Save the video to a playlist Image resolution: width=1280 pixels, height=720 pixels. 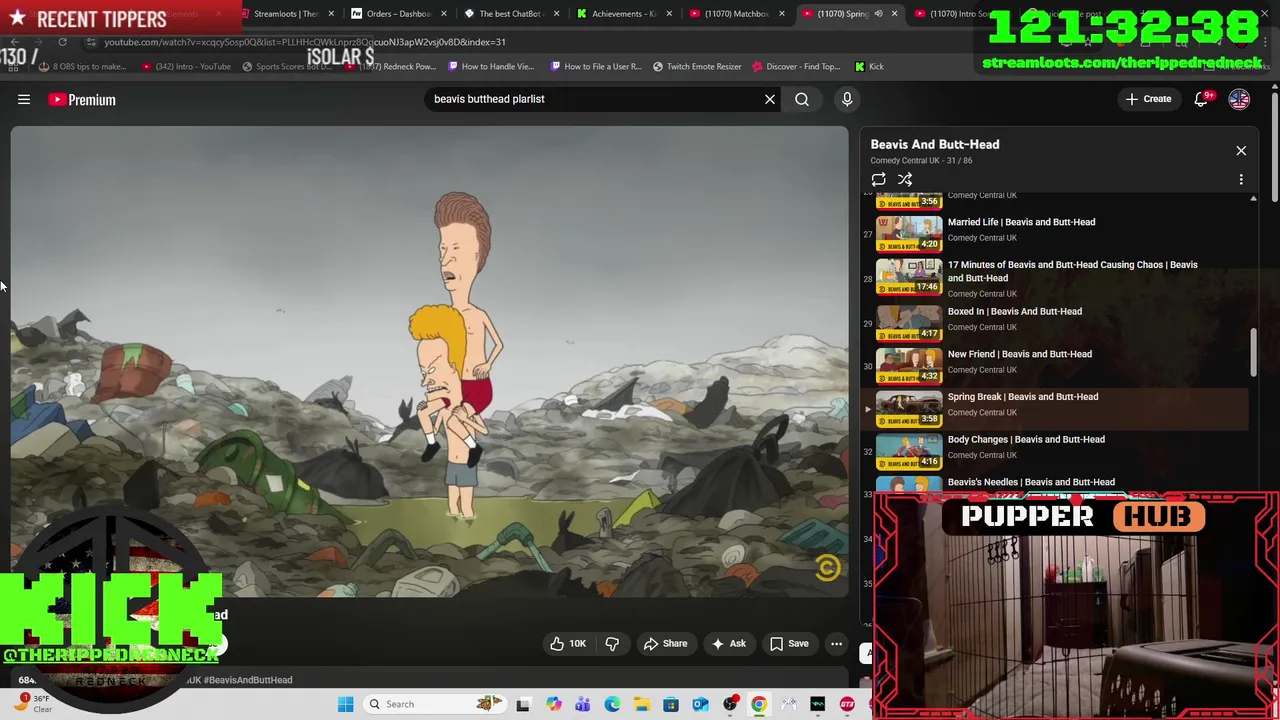click(788, 644)
